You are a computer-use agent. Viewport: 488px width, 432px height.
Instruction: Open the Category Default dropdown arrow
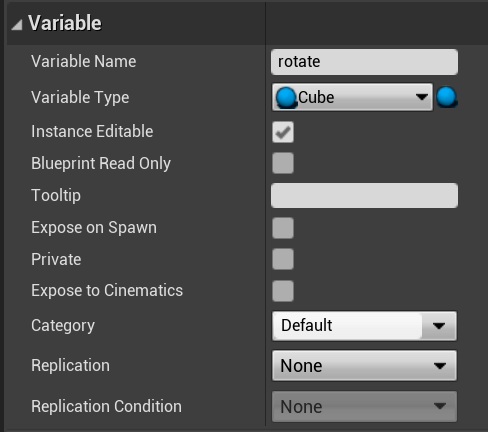pos(439,326)
